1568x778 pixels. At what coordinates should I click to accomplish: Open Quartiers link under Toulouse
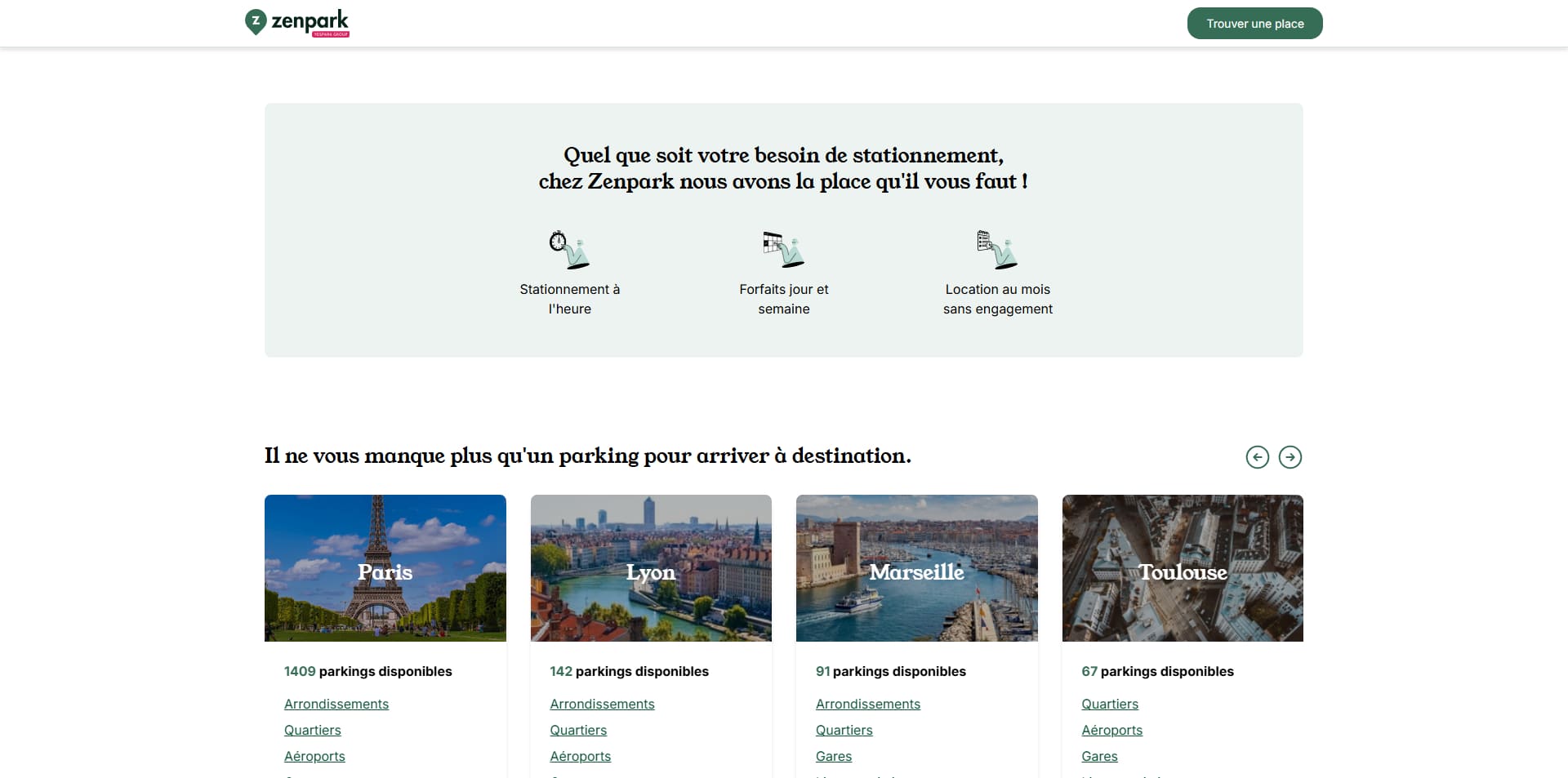click(1110, 704)
